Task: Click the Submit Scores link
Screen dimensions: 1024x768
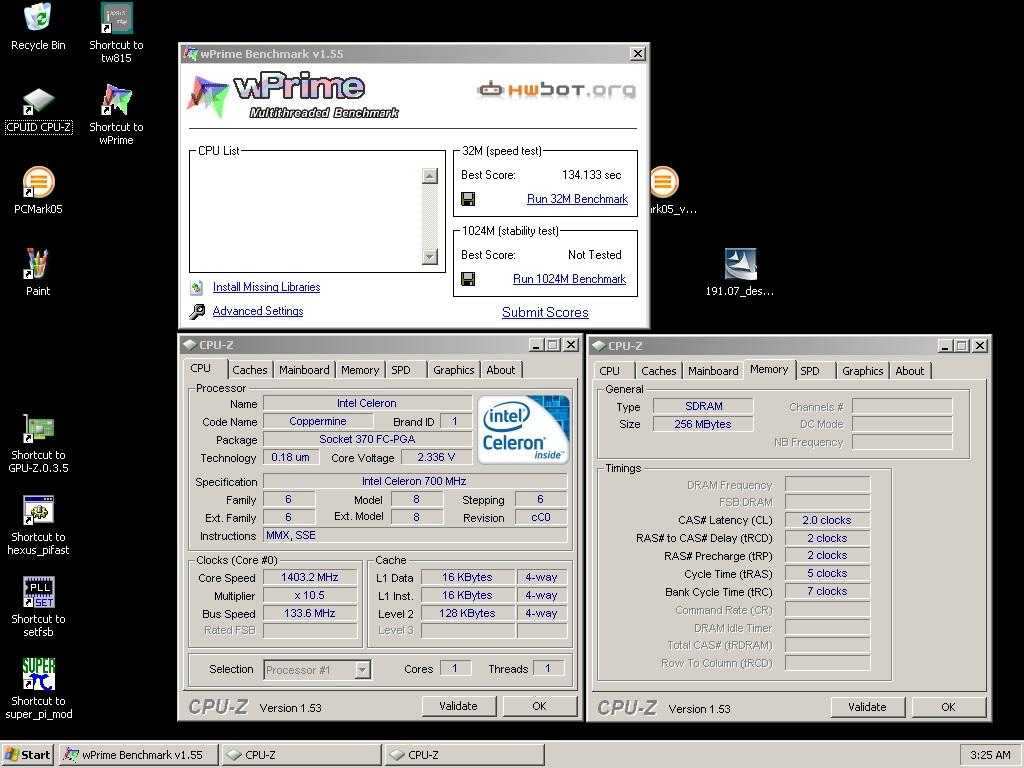Action: 545,313
